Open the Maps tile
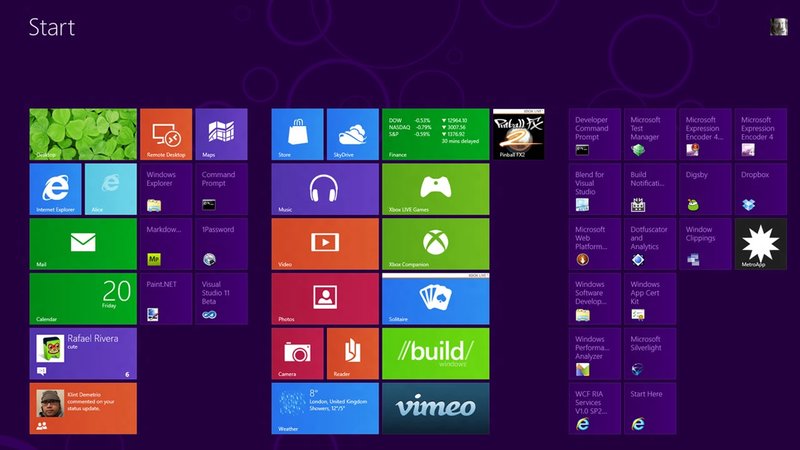800x450 pixels. (x=220, y=134)
